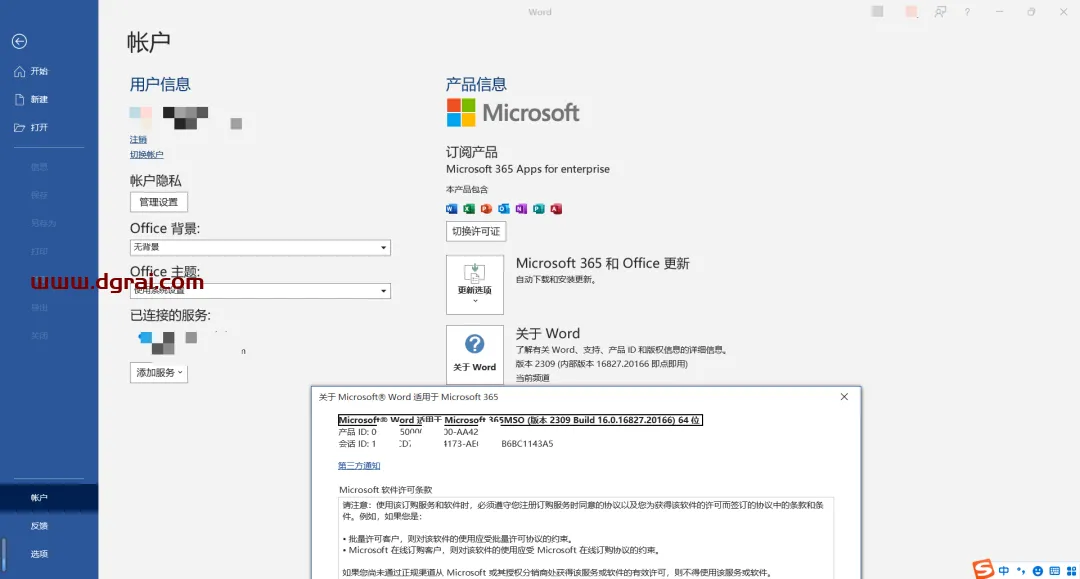Click the Microsoft 365 Apps for enterprise text
1080x579 pixels.
point(528,169)
